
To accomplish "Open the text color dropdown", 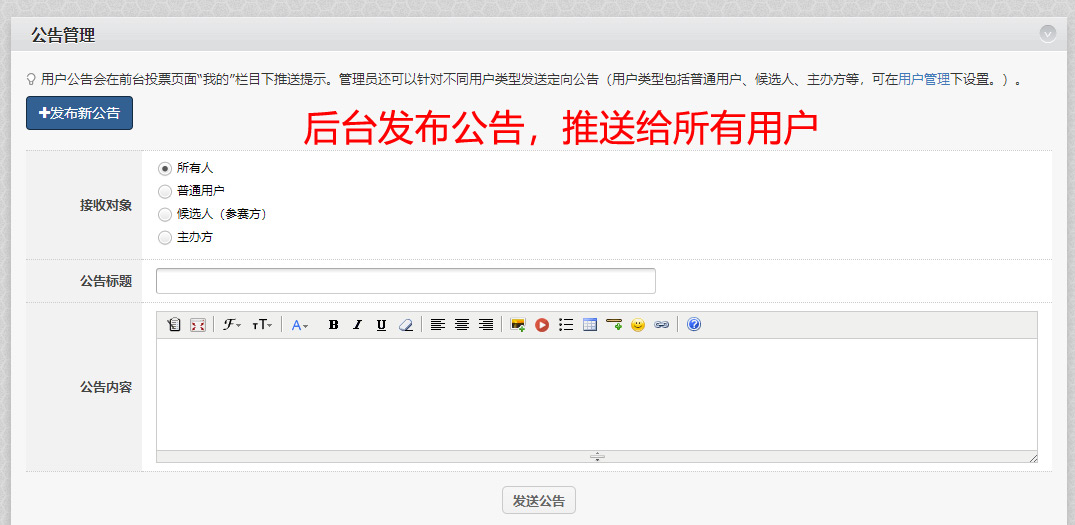I will 300,325.
